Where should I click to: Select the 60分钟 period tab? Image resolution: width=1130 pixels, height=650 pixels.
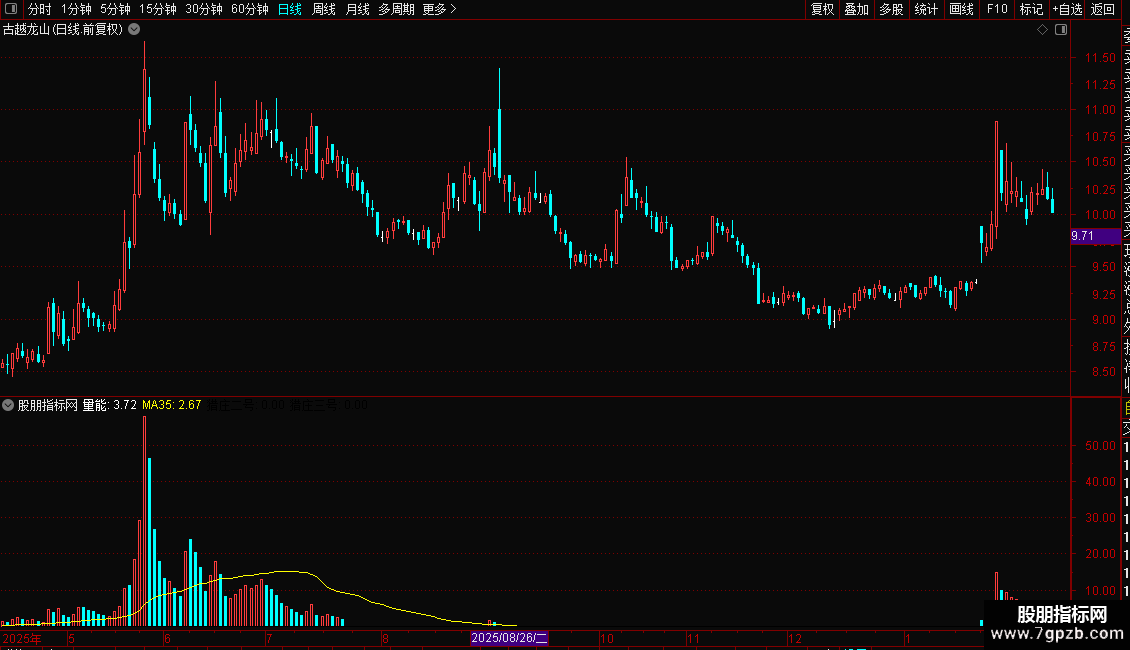250,9
